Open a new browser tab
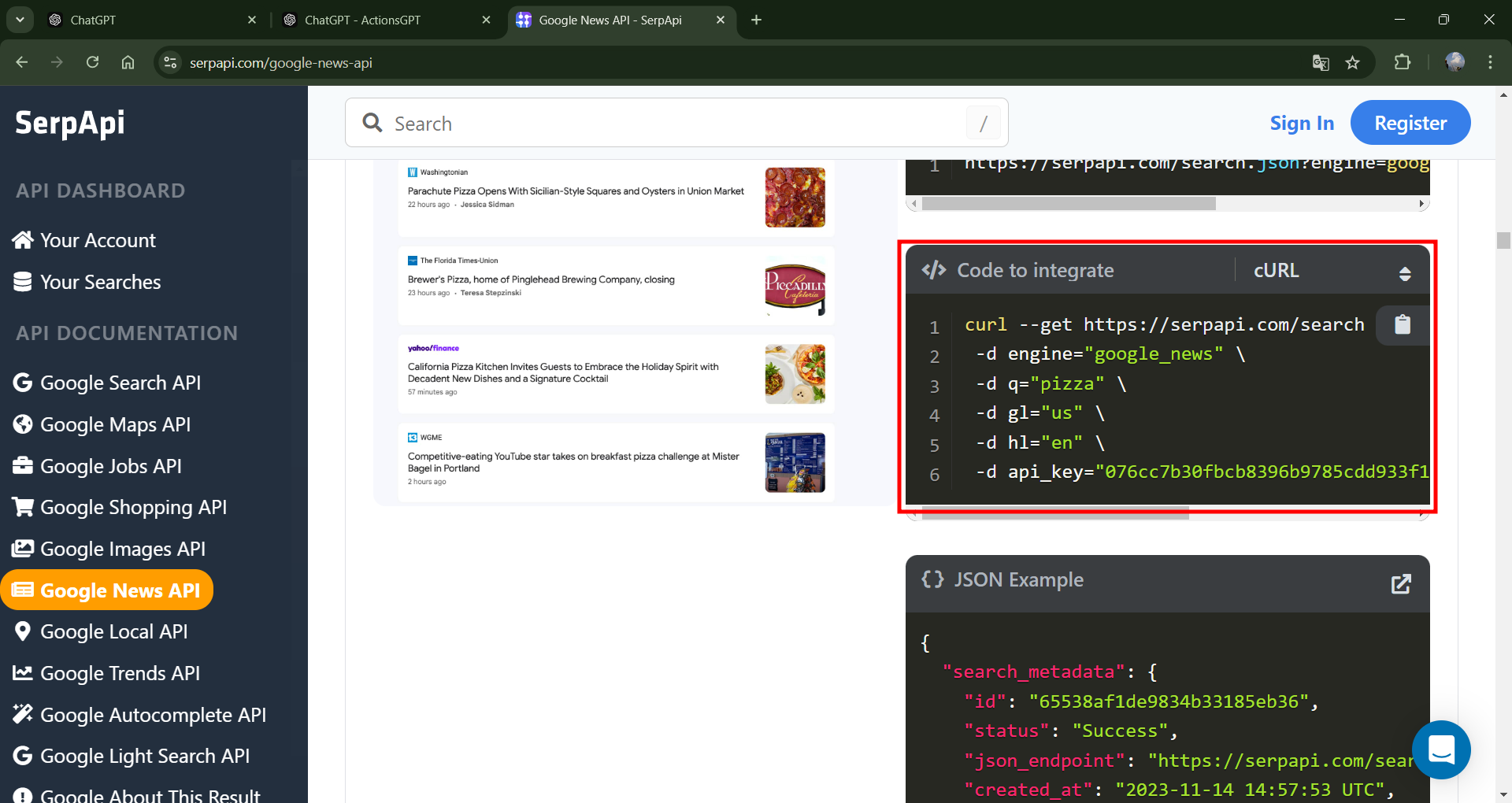The image size is (1512, 803). pyautogui.click(x=757, y=20)
